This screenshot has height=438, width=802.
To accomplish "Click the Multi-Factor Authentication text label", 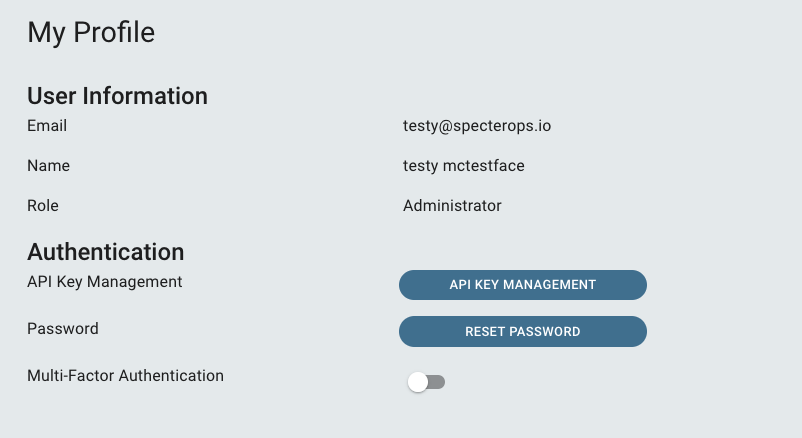I will pos(125,376).
